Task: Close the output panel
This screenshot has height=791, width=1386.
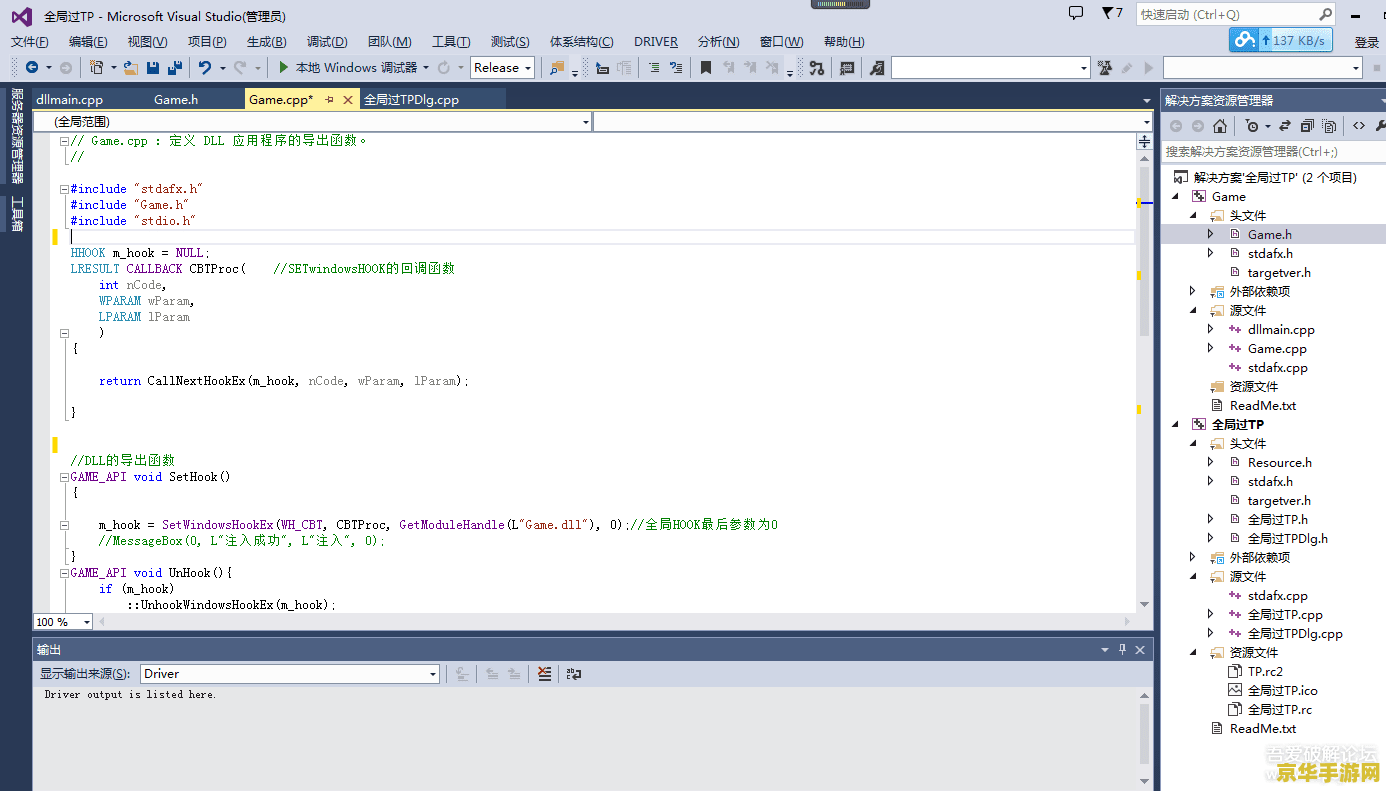Action: pyautogui.click(x=1140, y=650)
